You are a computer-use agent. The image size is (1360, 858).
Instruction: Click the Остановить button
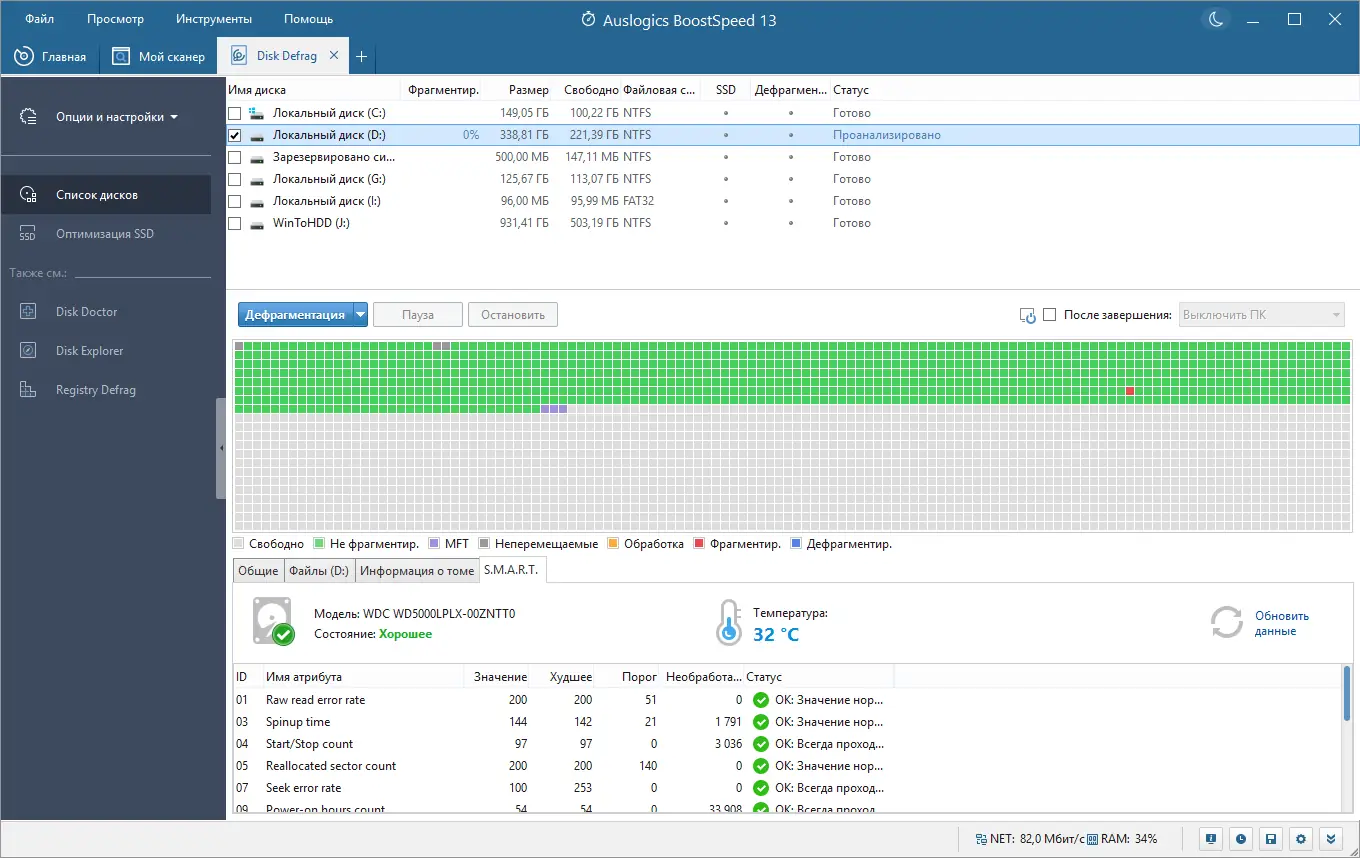[513, 315]
